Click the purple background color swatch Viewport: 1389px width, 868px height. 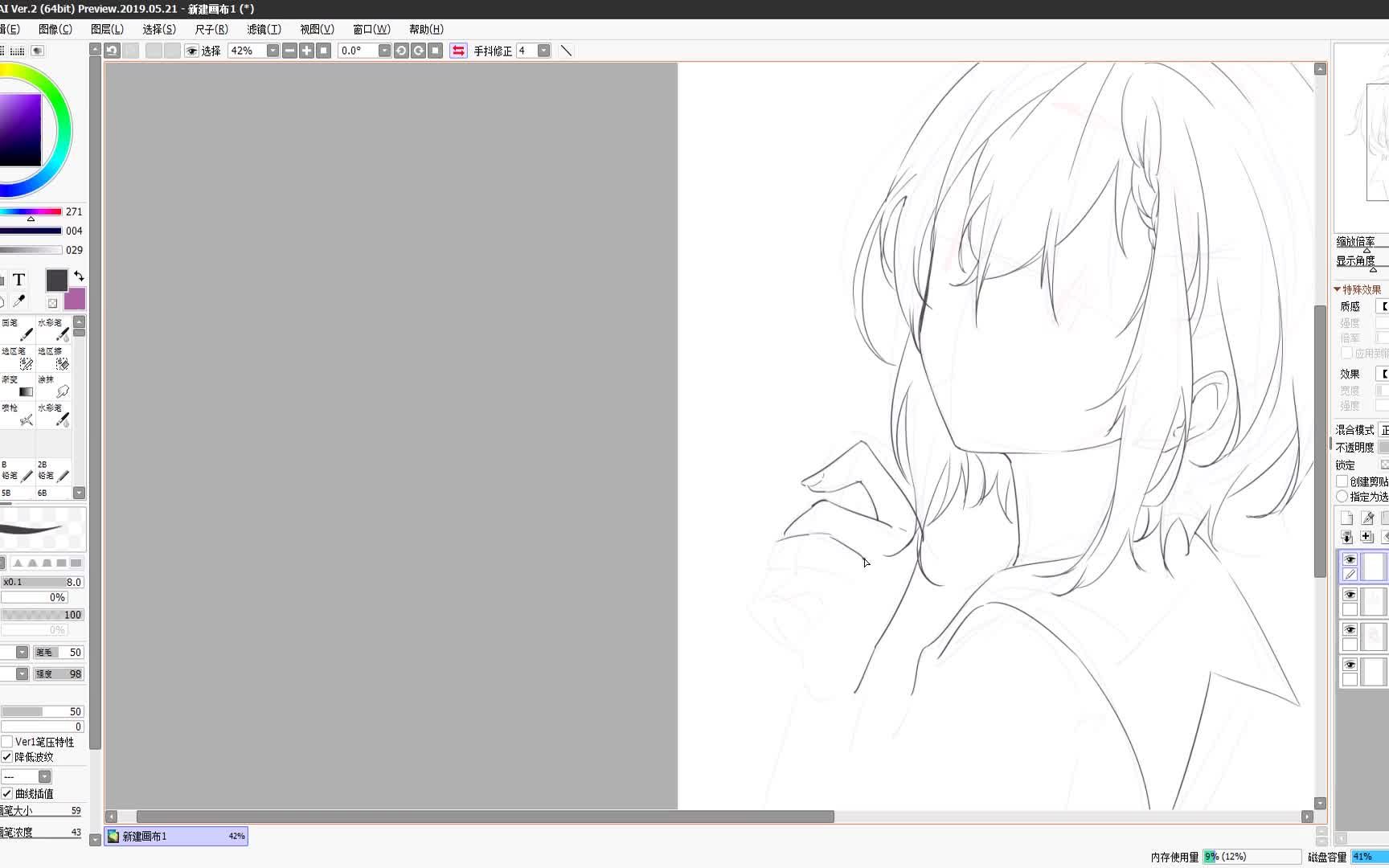pos(75,299)
